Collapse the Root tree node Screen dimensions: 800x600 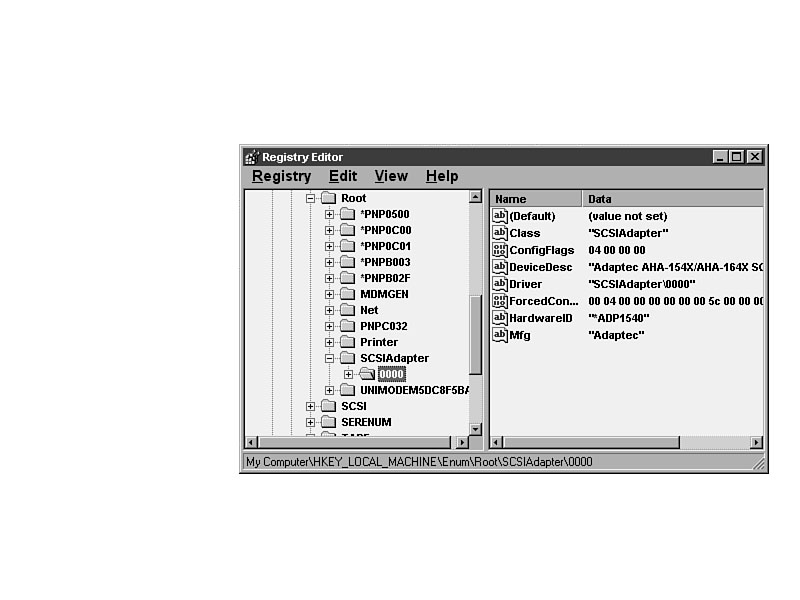[310, 198]
